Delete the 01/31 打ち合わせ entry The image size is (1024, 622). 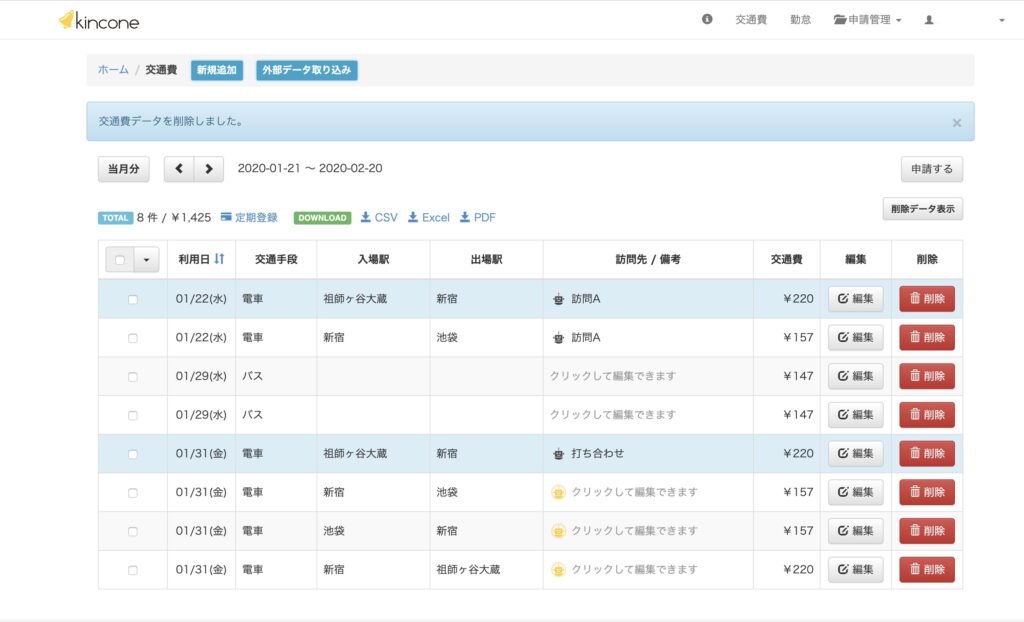(x=927, y=453)
